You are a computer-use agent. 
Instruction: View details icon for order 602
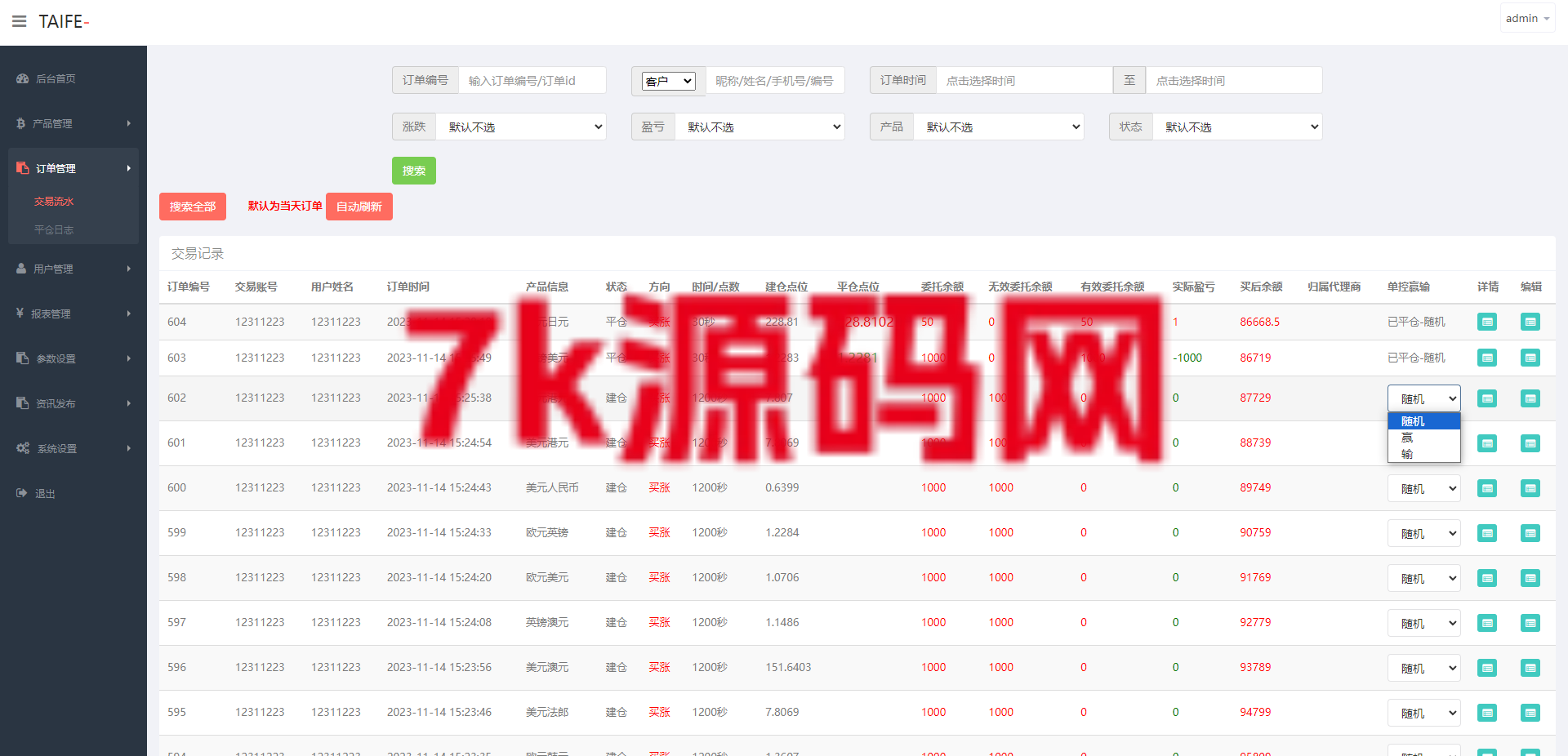[1487, 398]
